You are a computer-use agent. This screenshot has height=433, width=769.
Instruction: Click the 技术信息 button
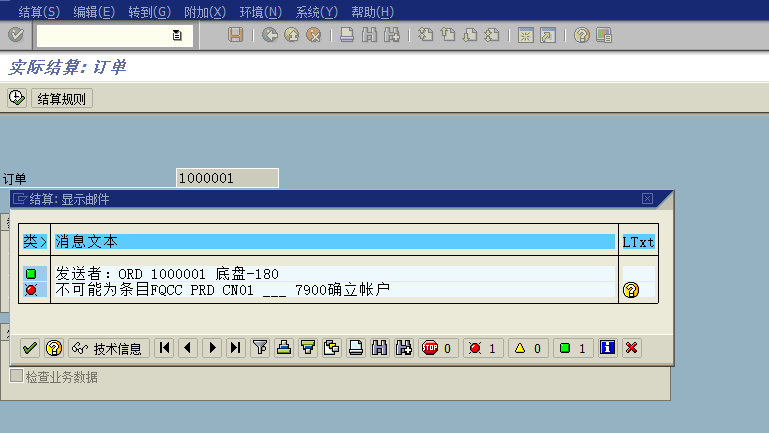point(108,348)
